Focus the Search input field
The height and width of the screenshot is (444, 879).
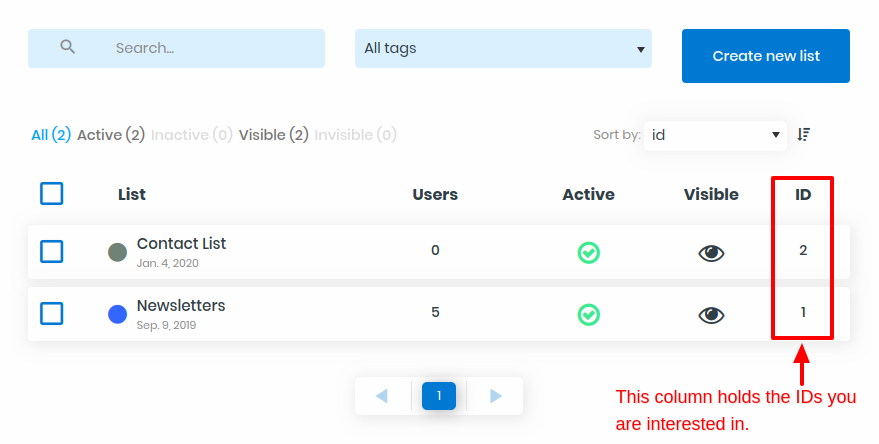(176, 48)
